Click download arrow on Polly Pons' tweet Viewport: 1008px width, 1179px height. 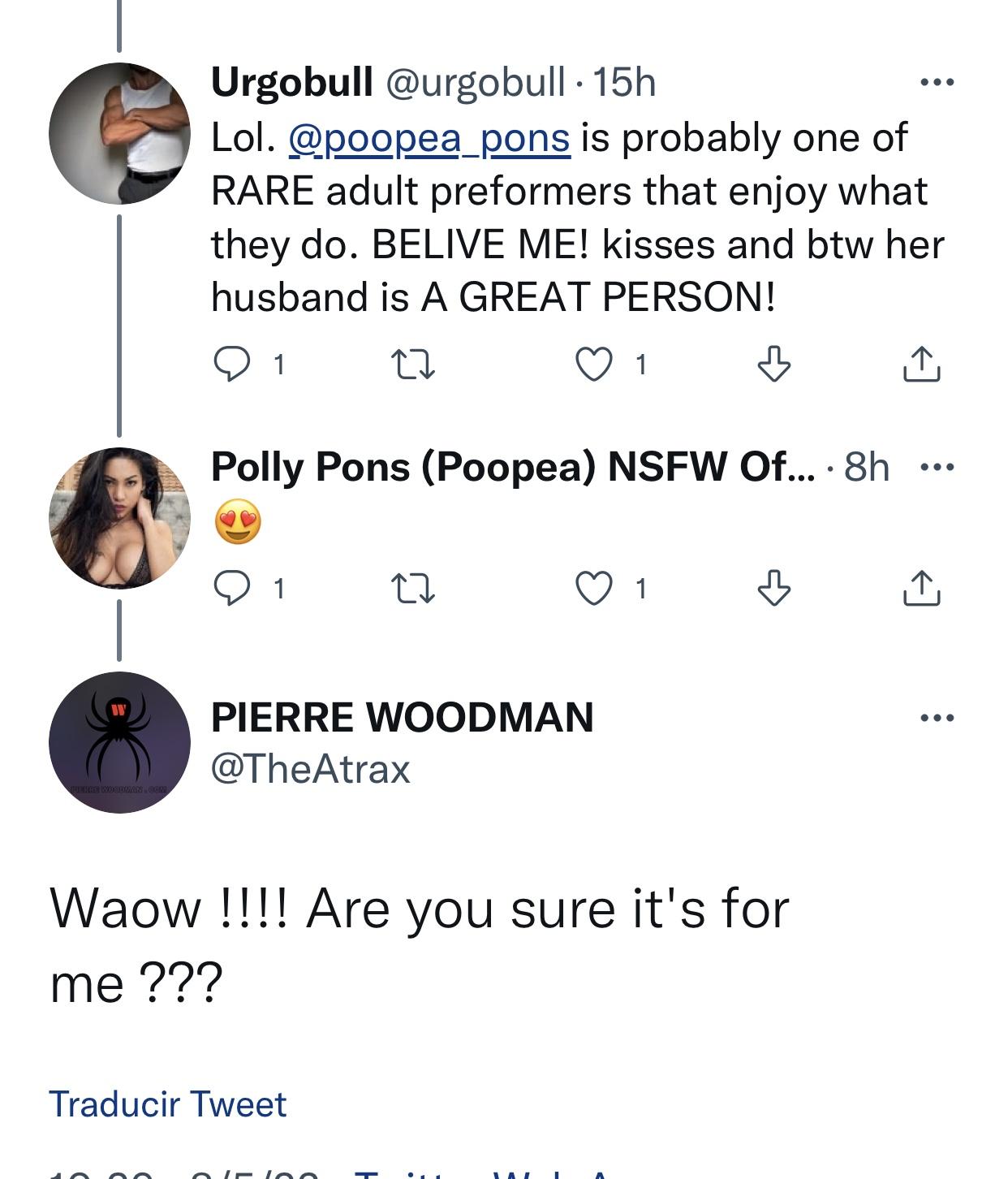tap(773, 588)
